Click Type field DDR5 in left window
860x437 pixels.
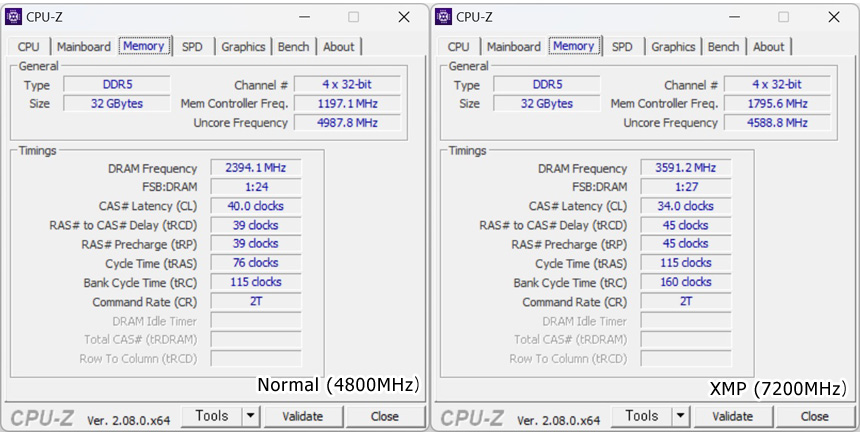pyautogui.click(x=117, y=84)
